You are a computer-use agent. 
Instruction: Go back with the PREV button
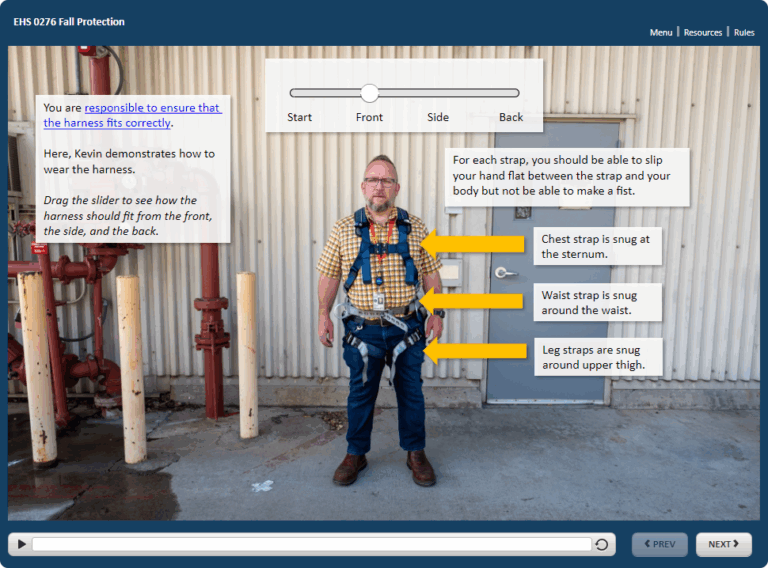coord(660,544)
